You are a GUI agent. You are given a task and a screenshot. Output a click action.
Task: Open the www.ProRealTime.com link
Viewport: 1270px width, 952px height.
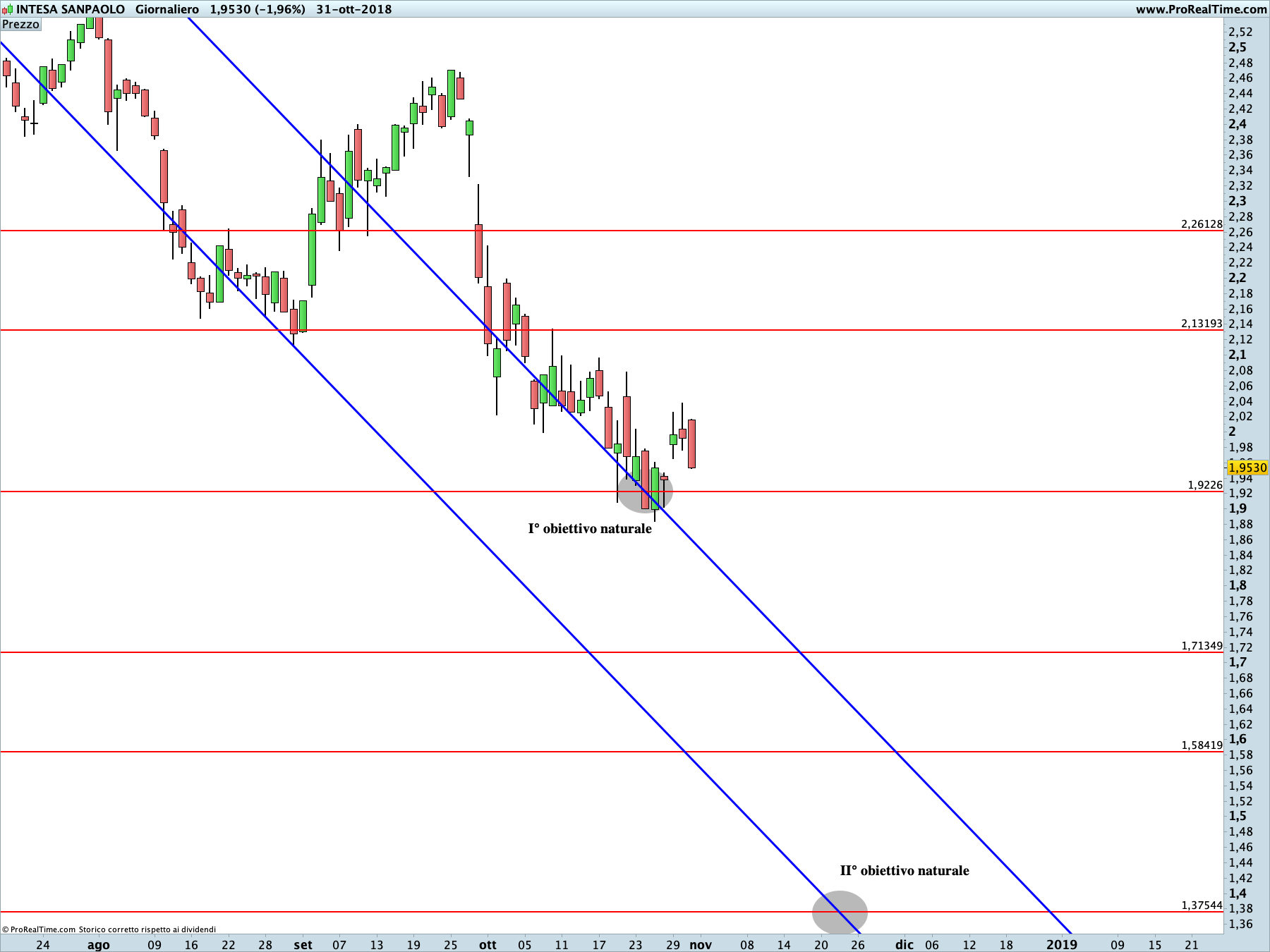1201,9
